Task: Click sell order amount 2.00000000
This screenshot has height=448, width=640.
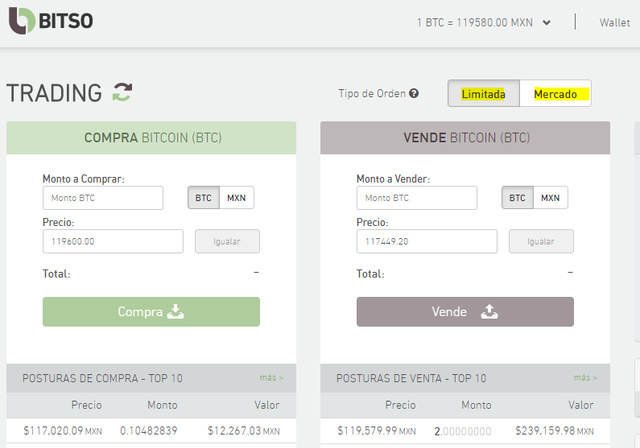Action: point(462,431)
